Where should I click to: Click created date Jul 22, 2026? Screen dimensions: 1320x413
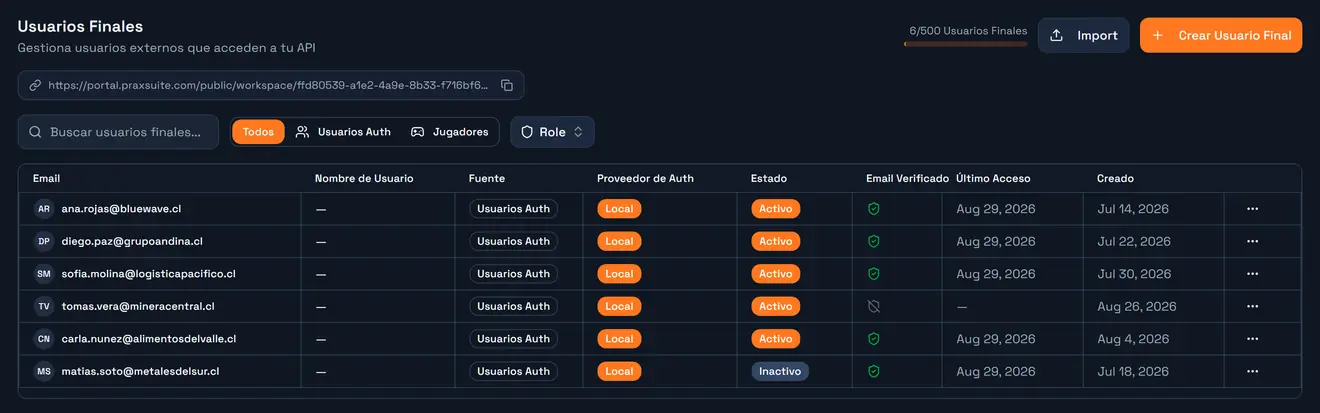(x=1134, y=241)
